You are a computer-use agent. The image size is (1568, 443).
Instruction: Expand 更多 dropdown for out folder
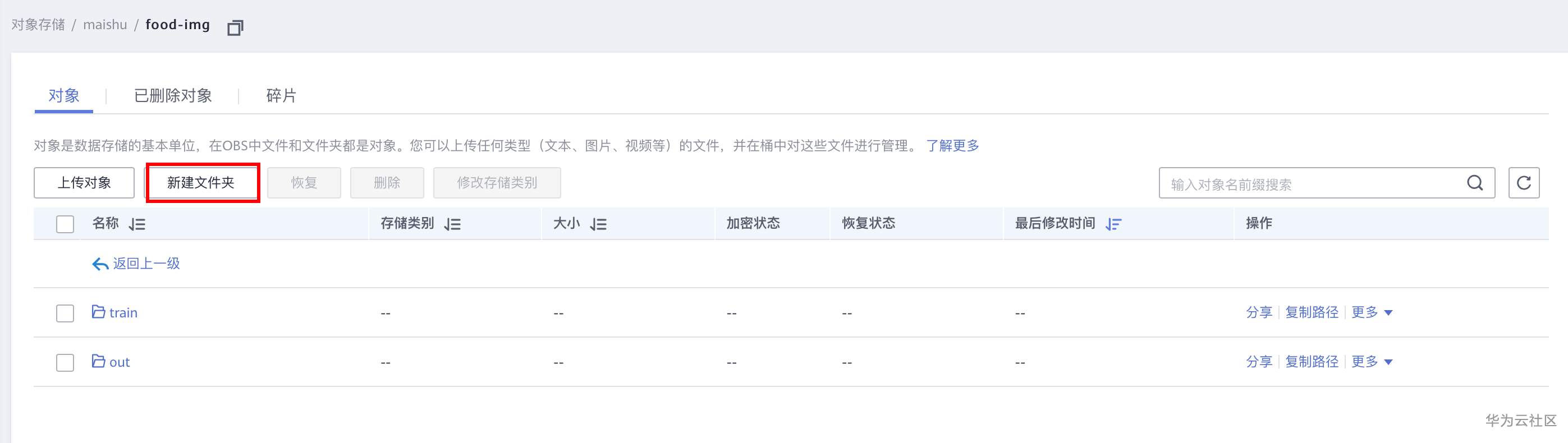[x=1372, y=362]
